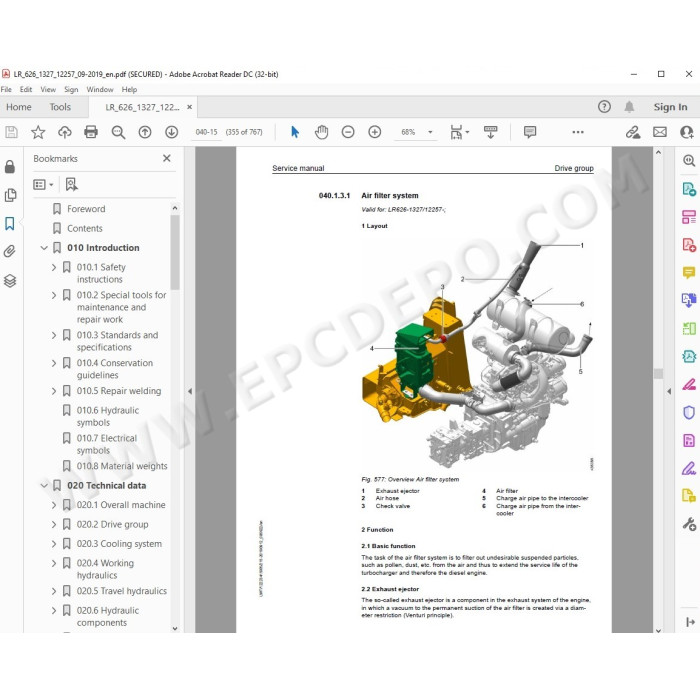Zoom in with plus icon

(375, 132)
